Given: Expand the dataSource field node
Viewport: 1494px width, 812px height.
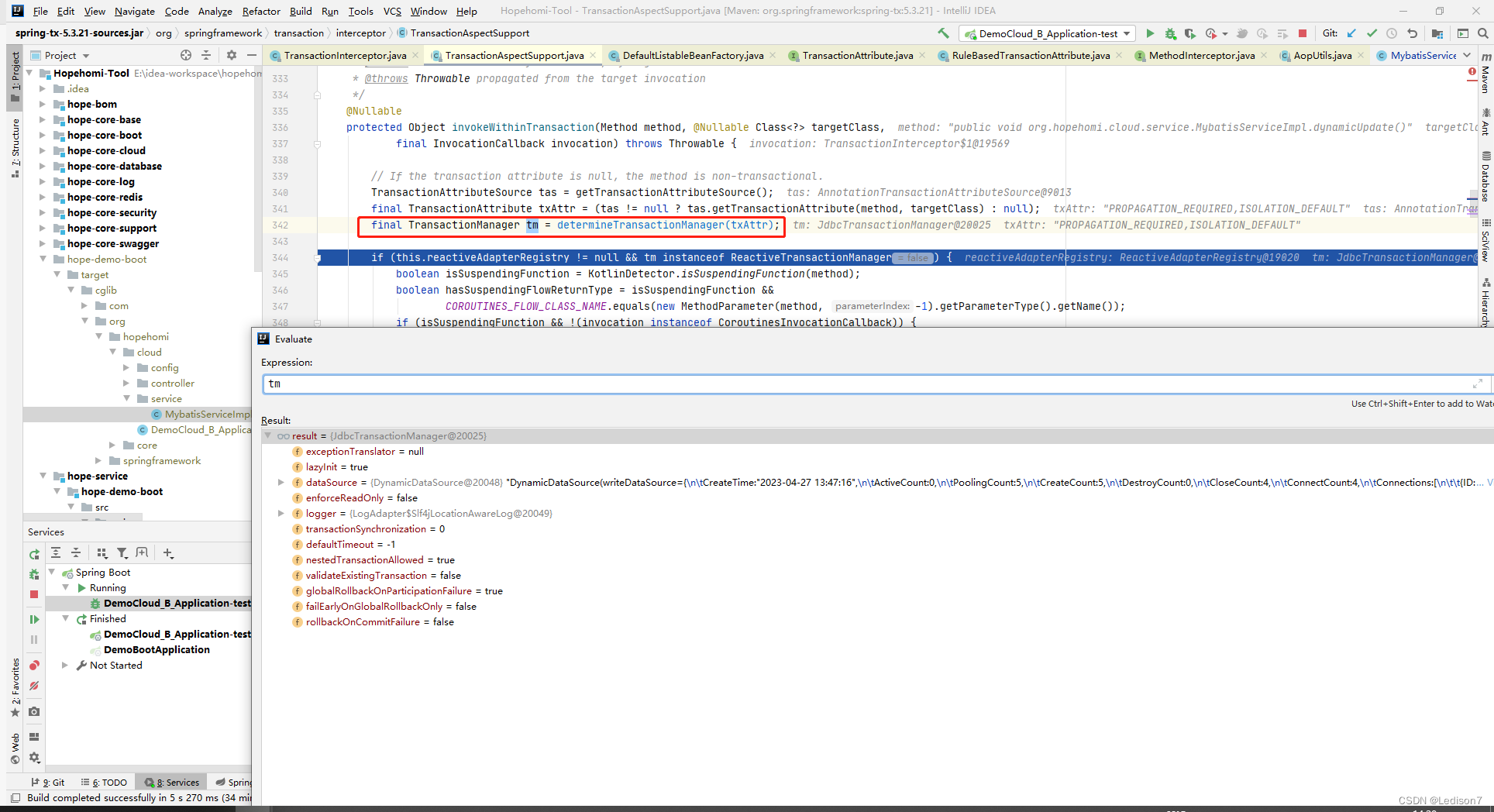Looking at the screenshot, I should coord(281,482).
